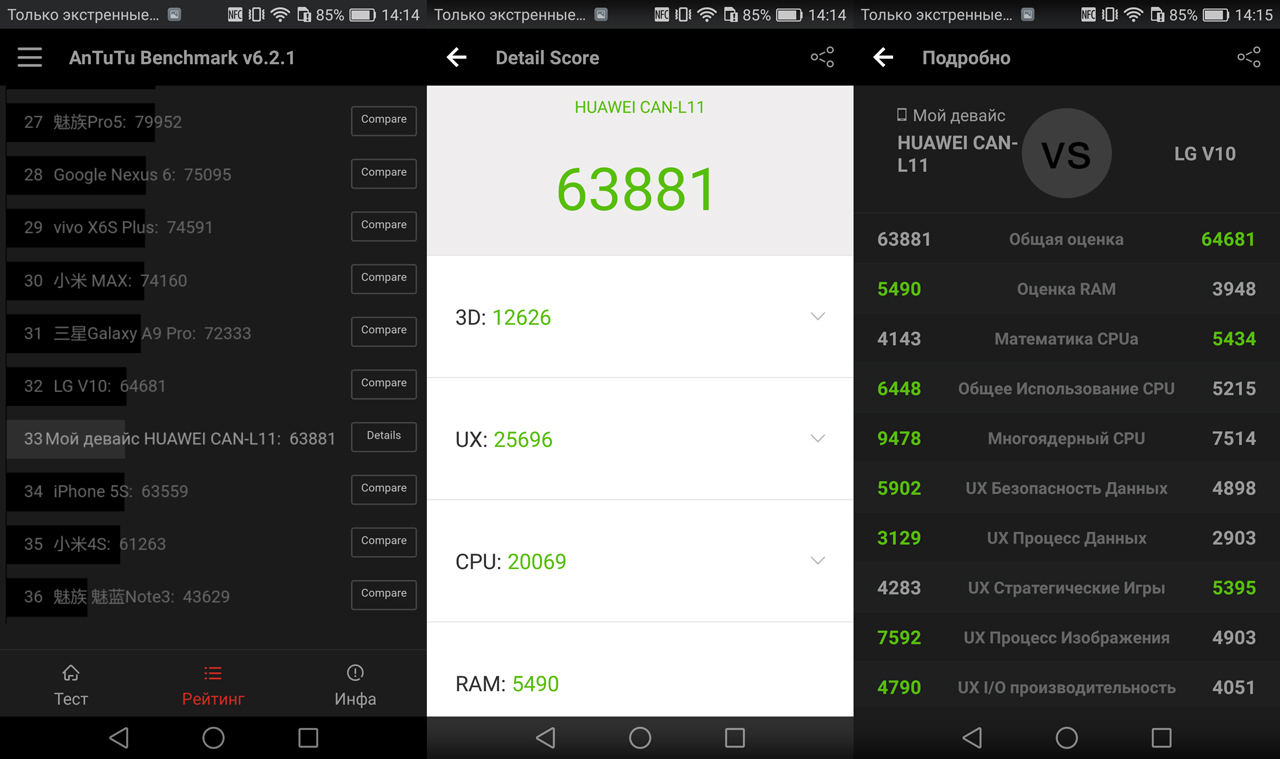Image resolution: width=1280 pixels, height=759 pixels.
Task: Tap the RAM: 5490 row
Action: coord(640,670)
